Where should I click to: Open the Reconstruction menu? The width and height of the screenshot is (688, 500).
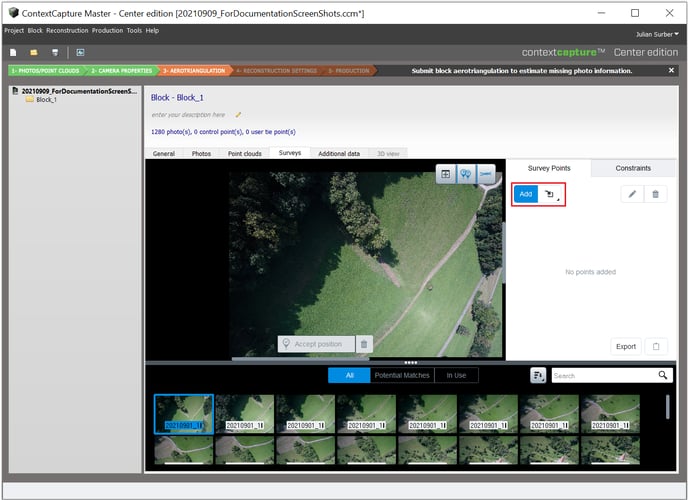pos(67,31)
